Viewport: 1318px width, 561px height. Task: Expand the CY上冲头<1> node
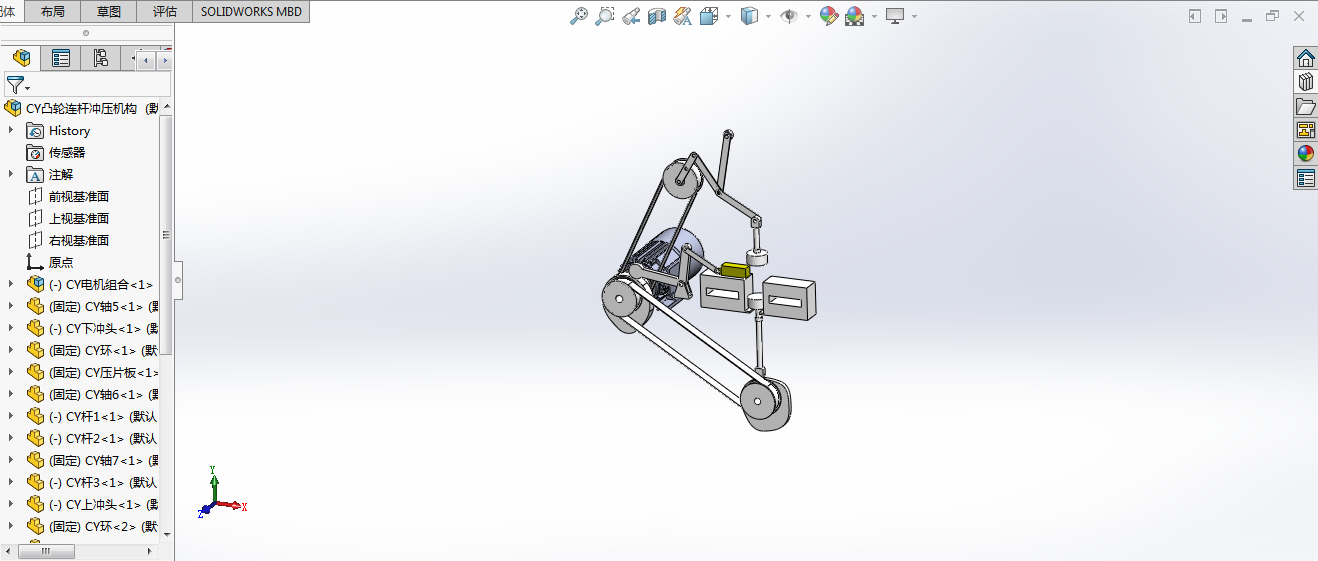coord(11,504)
